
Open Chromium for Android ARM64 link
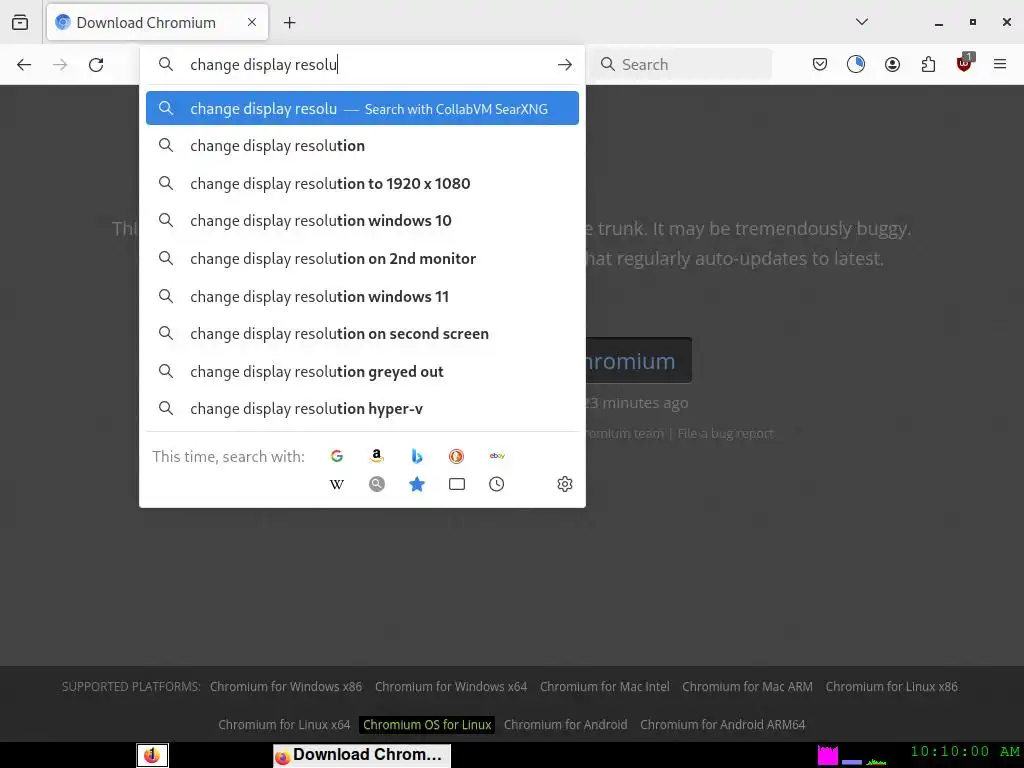(x=722, y=724)
